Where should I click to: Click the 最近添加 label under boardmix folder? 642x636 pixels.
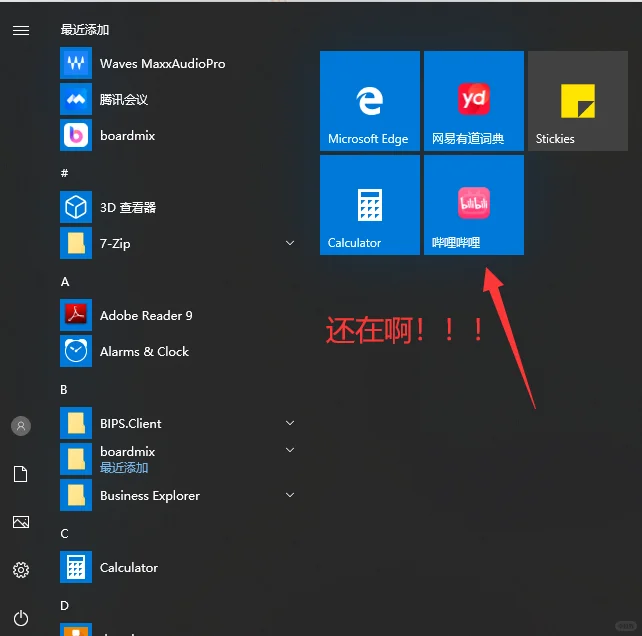124,468
